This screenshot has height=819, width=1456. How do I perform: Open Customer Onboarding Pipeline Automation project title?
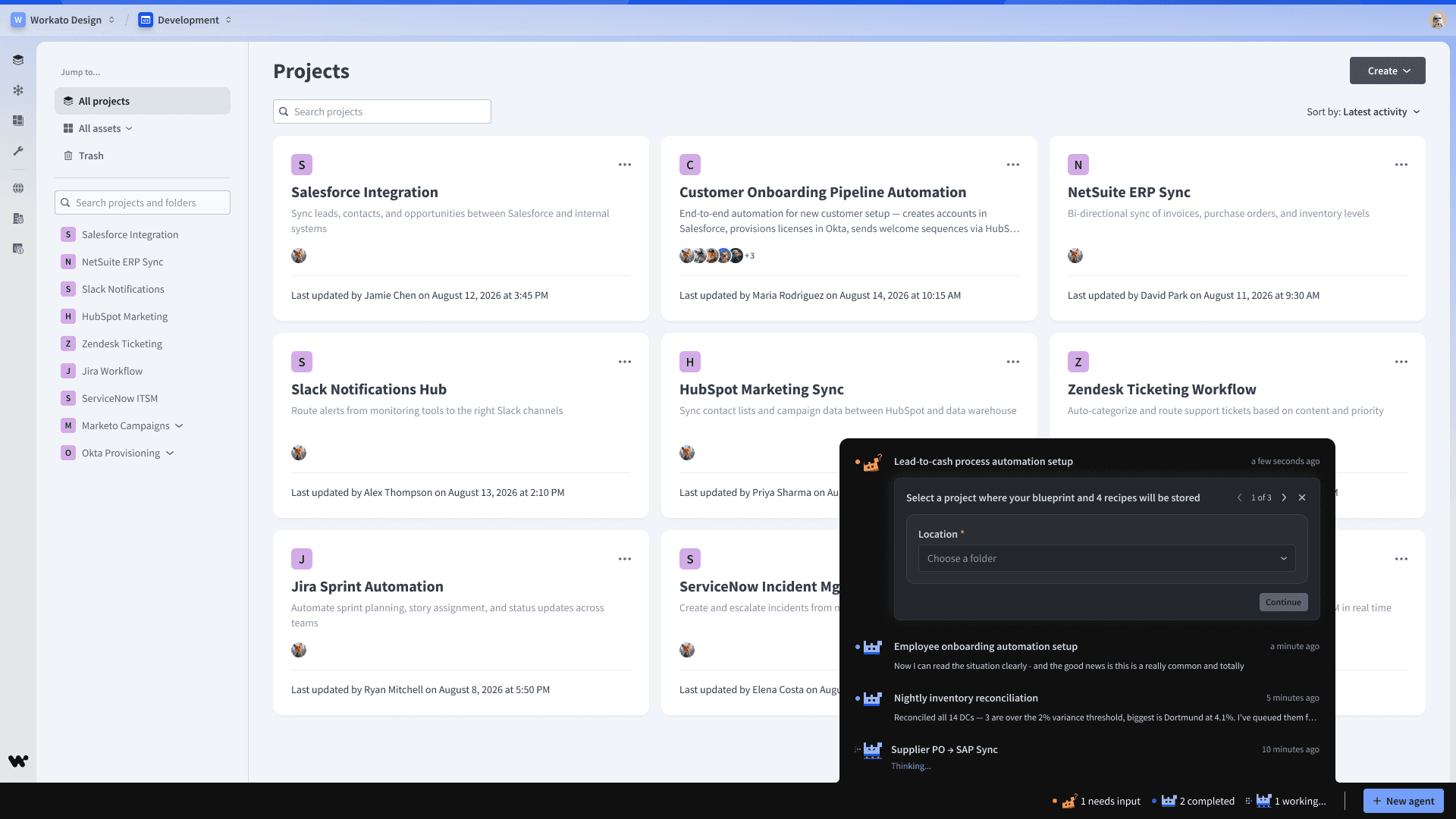[x=823, y=192]
